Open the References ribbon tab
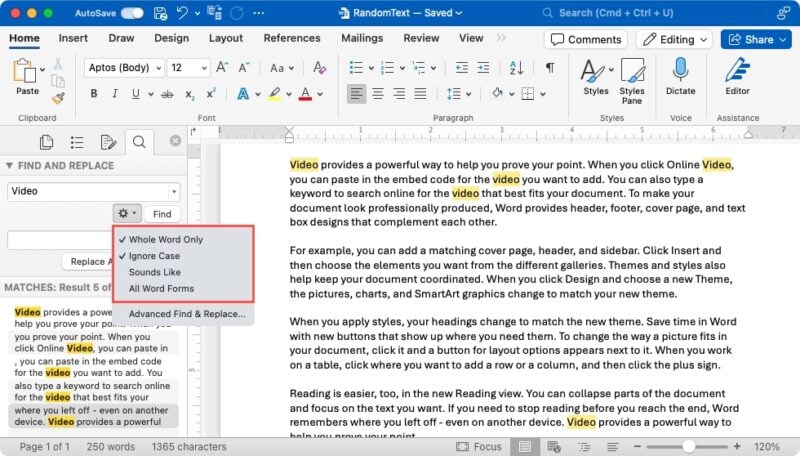The image size is (800, 456). tap(292, 38)
